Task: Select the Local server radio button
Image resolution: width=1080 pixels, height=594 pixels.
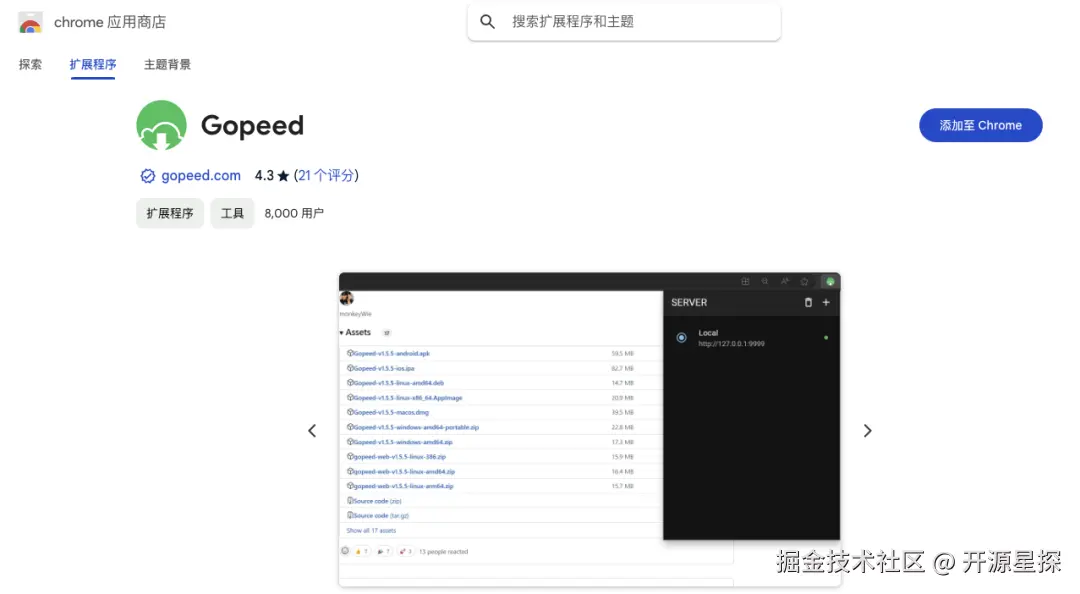Action: tap(681, 337)
